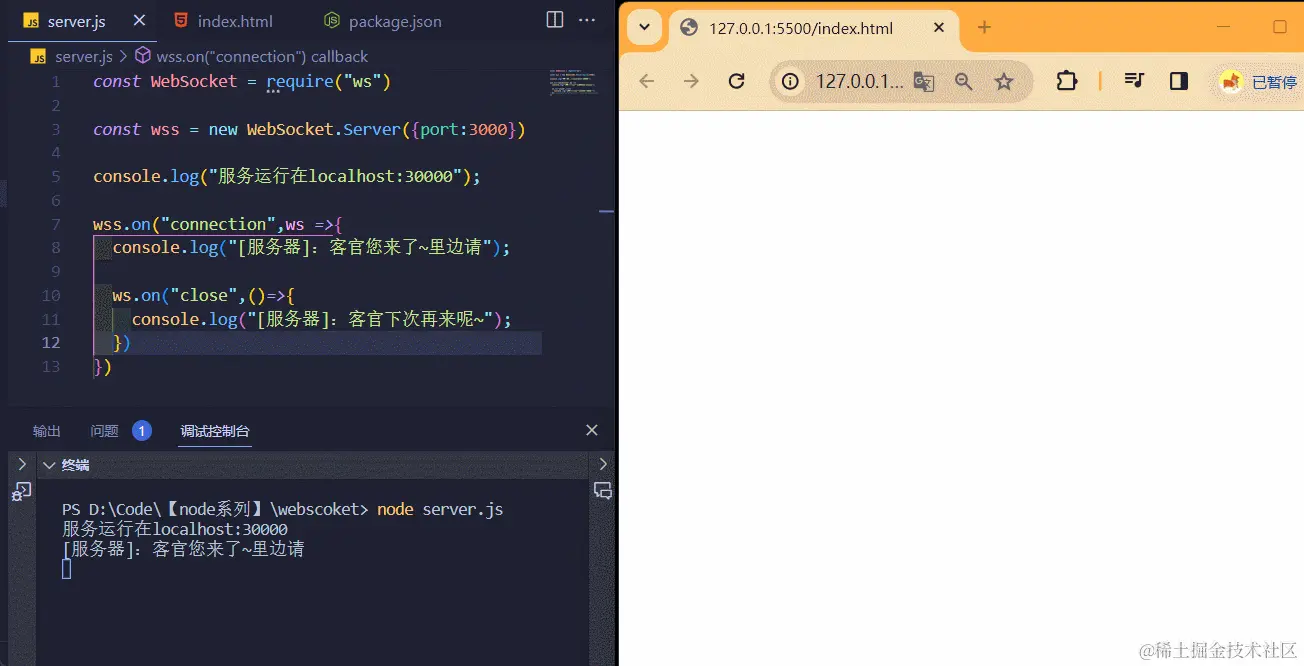Viewport: 1304px width, 666px height.
Task: Bookmark this page with the star
Action: click(1004, 82)
